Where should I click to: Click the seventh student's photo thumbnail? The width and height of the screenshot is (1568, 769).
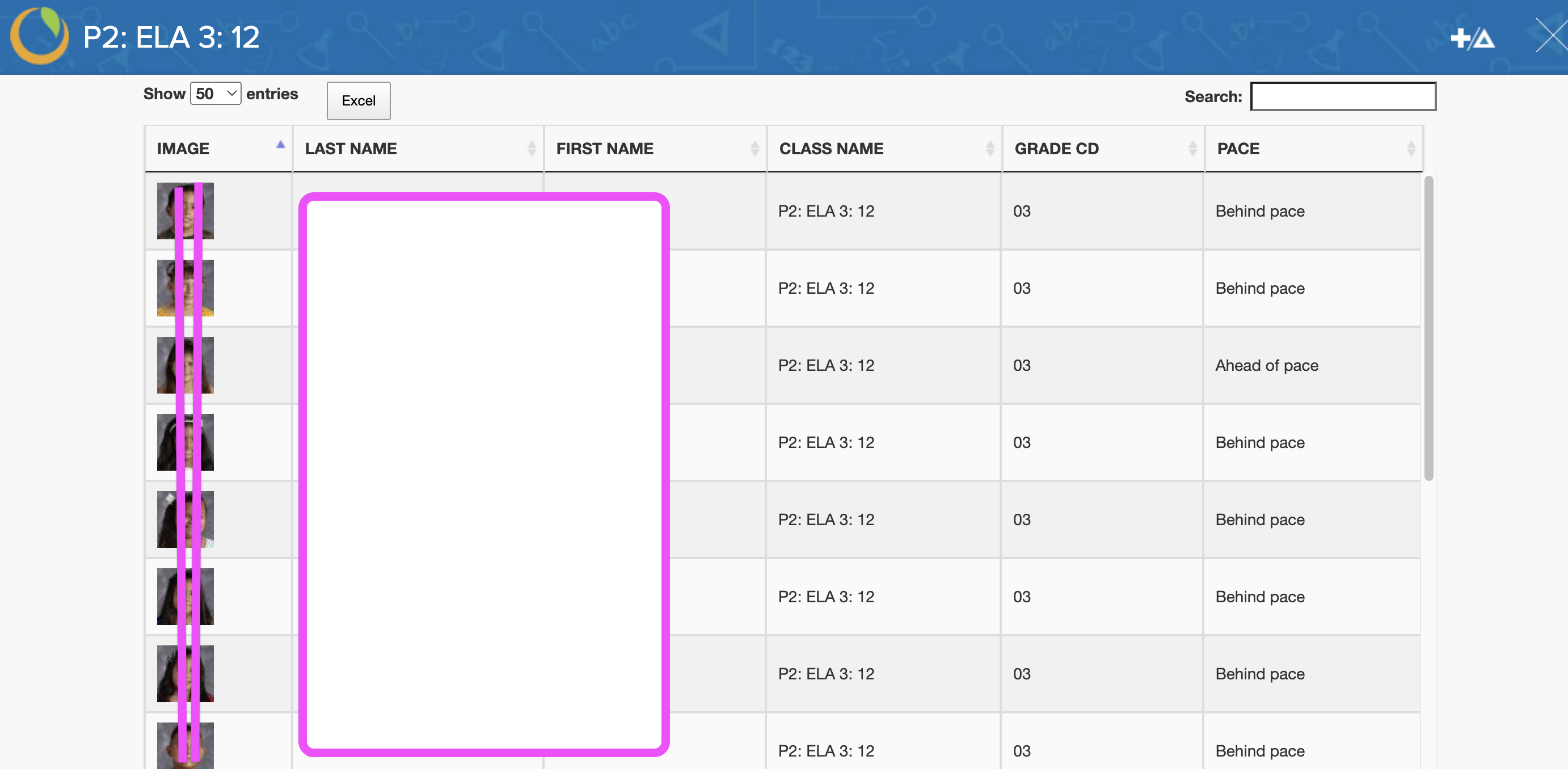[x=185, y=674]
